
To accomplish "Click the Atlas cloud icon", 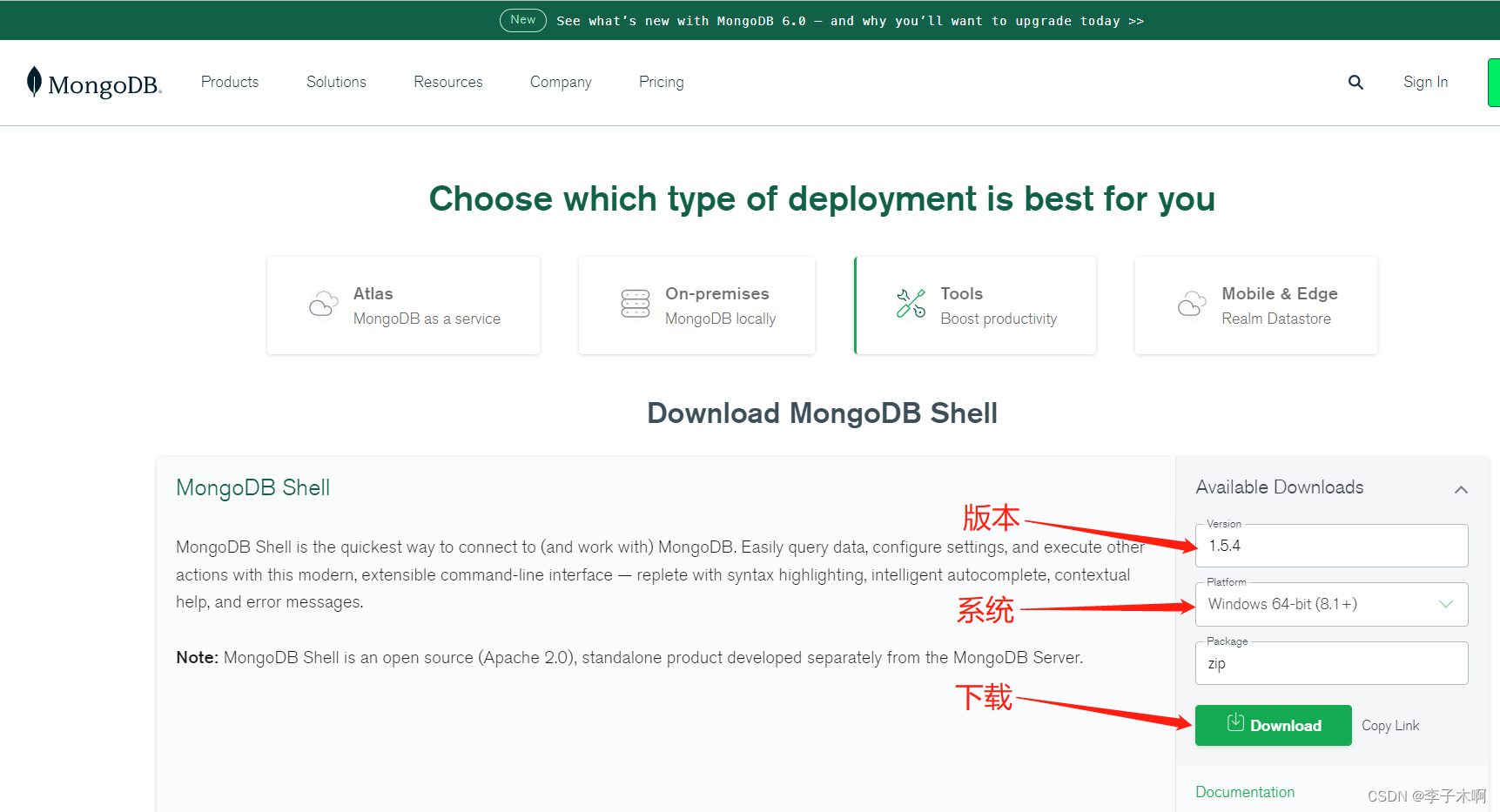I will pos(324,305).
